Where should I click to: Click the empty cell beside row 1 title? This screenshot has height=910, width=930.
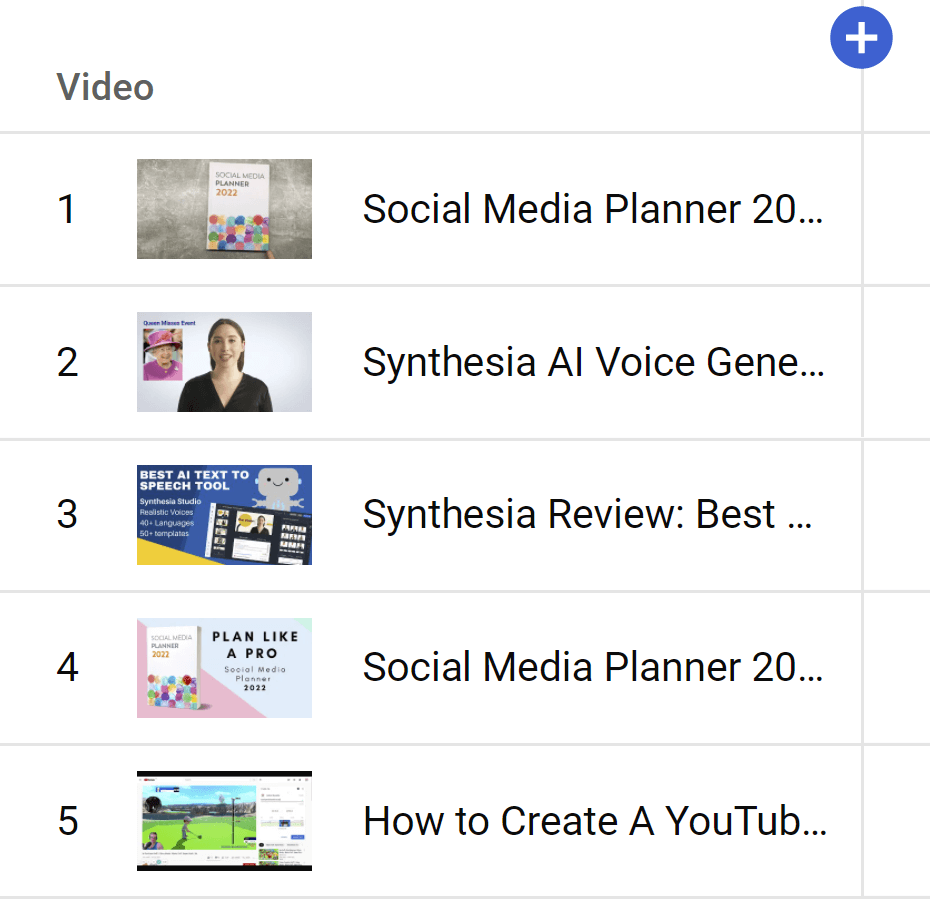[898, 208]
